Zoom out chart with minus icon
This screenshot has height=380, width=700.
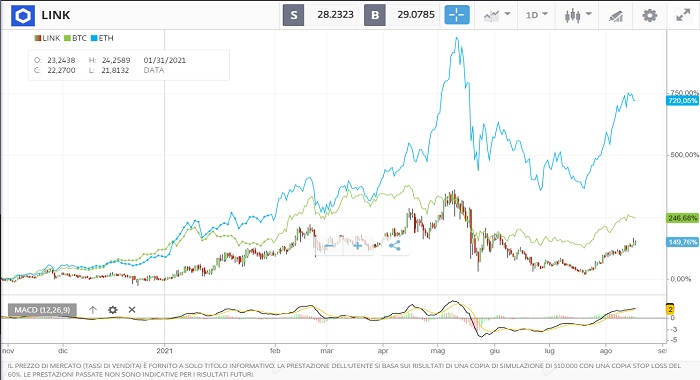tap(329, 246)
